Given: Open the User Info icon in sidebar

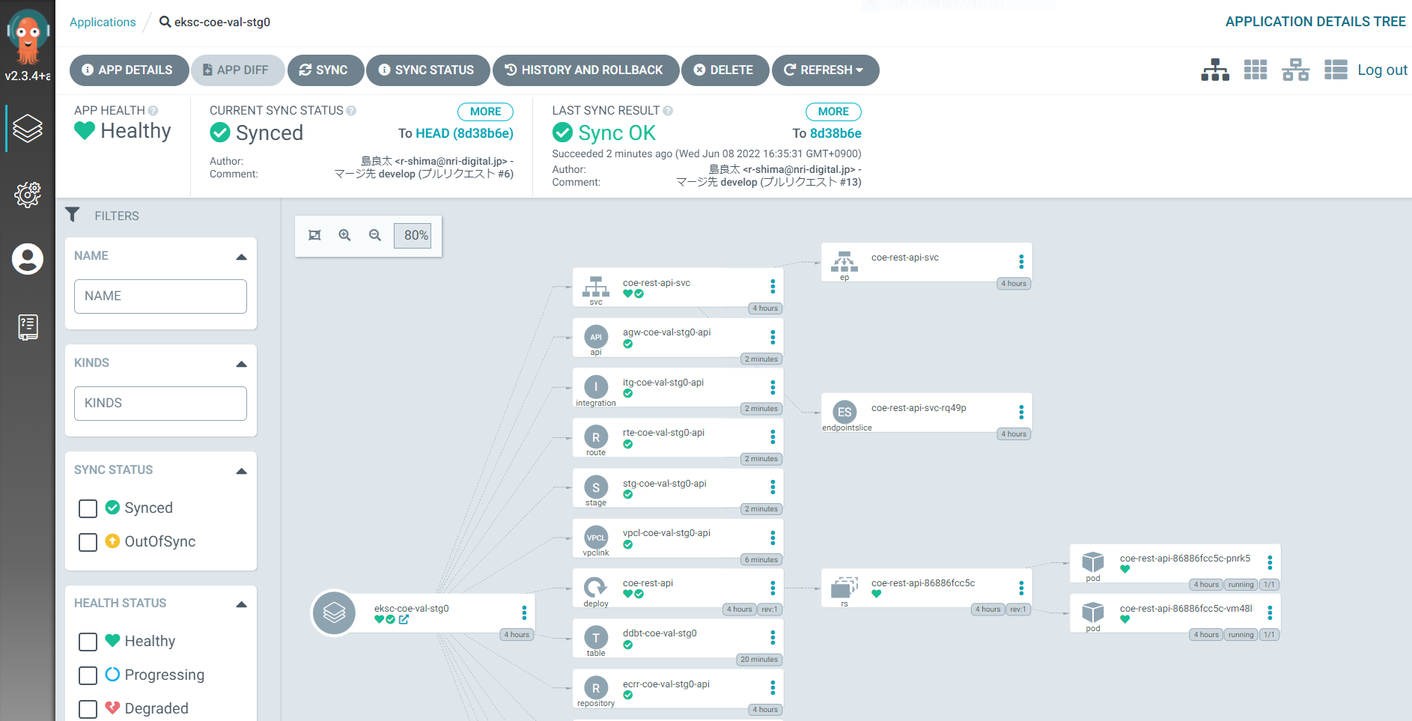Looking at the screenshot, I should pyautogui.click(x=27, y=259).
